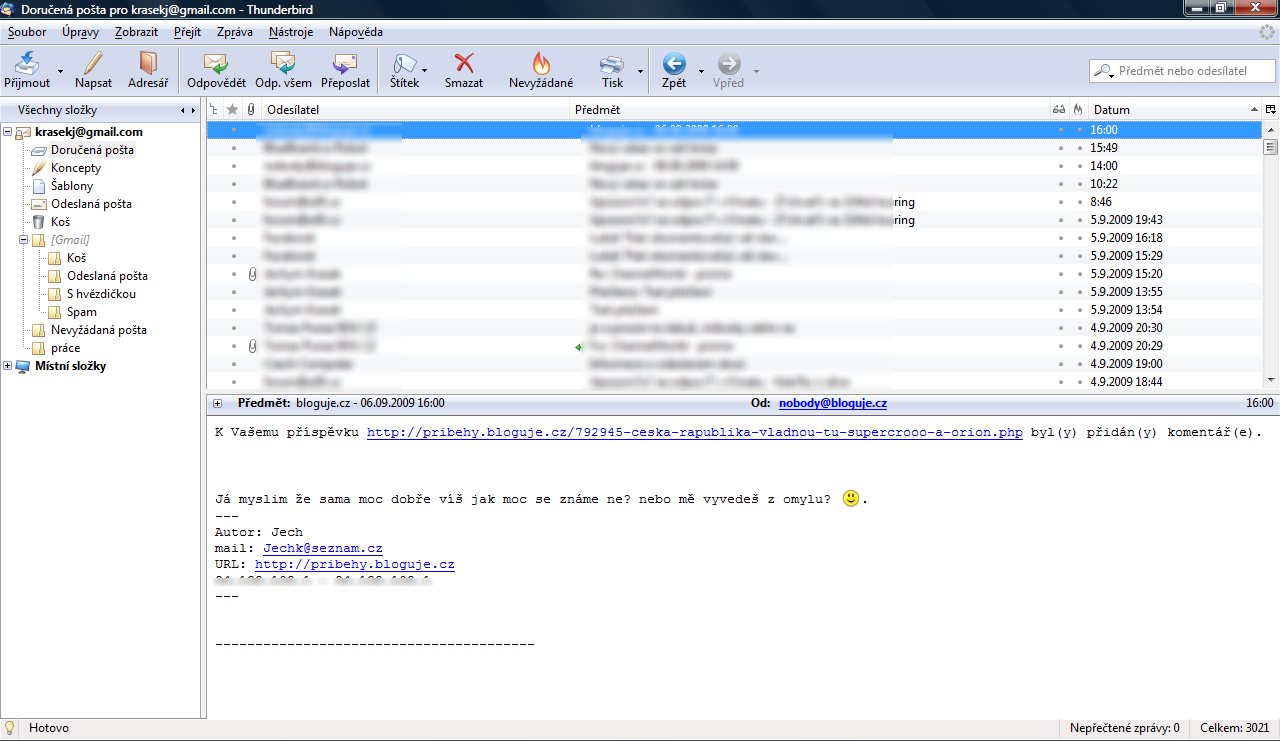The width and height of the screenshot is (1280, 741).
Task: Reply to all with Odp. všem
Action: (283, 70)
